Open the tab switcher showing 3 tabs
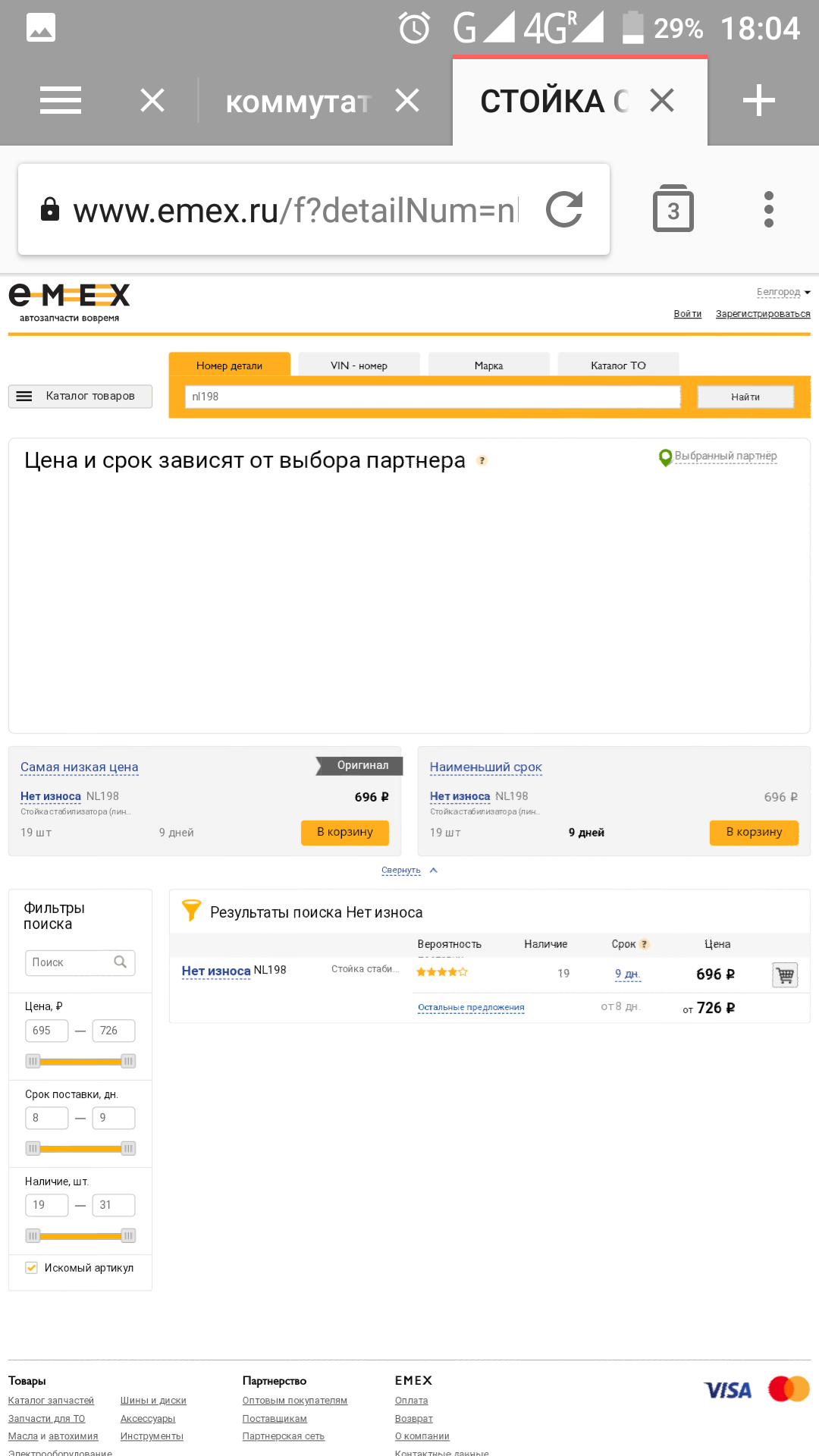Image resolution: width=819 pixels, height=1456 pixels. click(673, 208)
